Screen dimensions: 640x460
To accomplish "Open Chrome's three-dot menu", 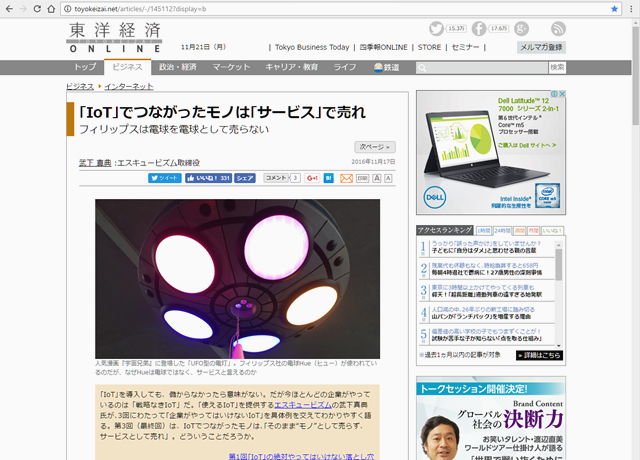I will [631, 8].
